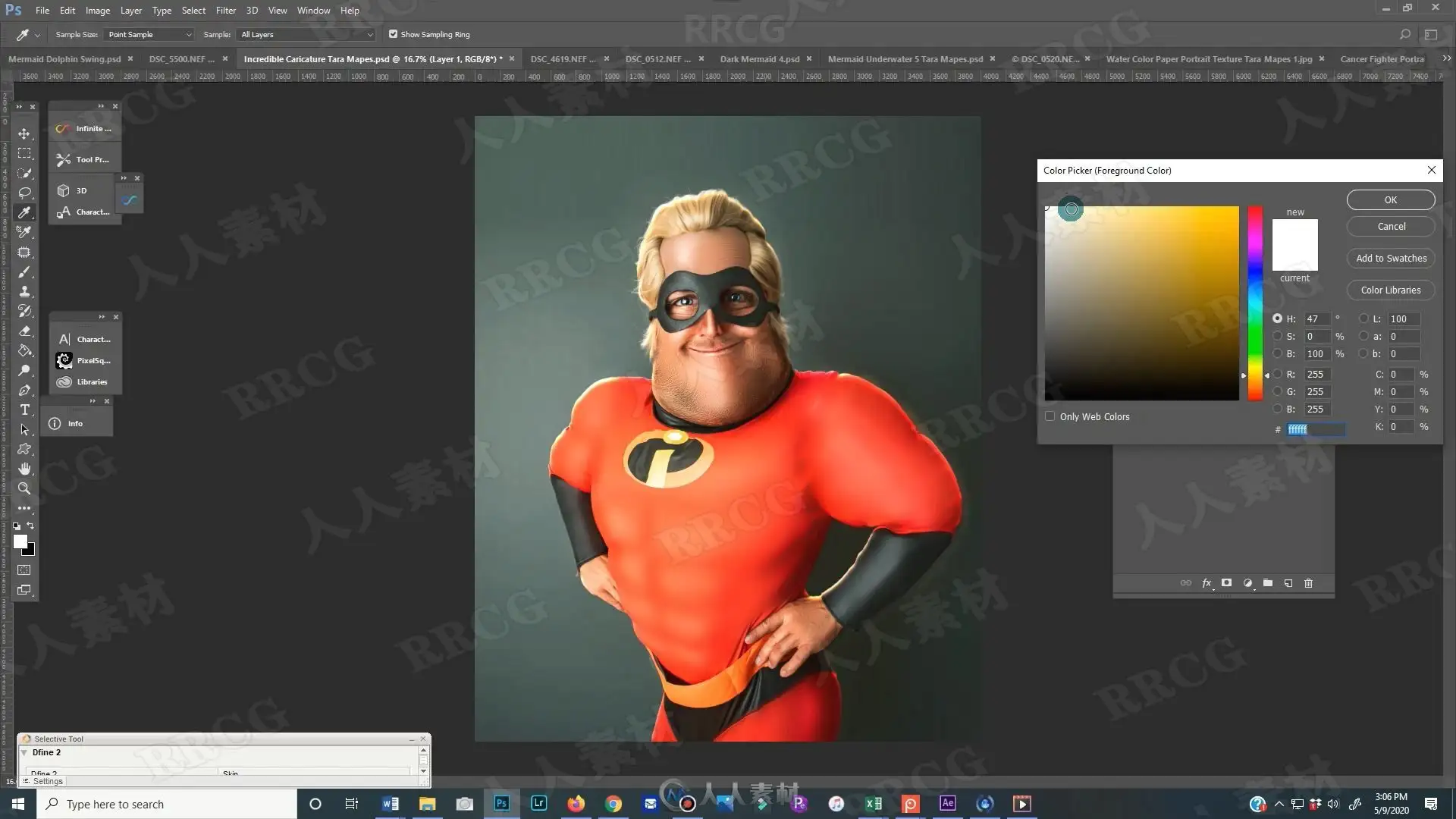The height and width of the screenshot is (819, 1456).
Task: Open the Eyedropper tool preset picker arrow
Action: point(37,35)
